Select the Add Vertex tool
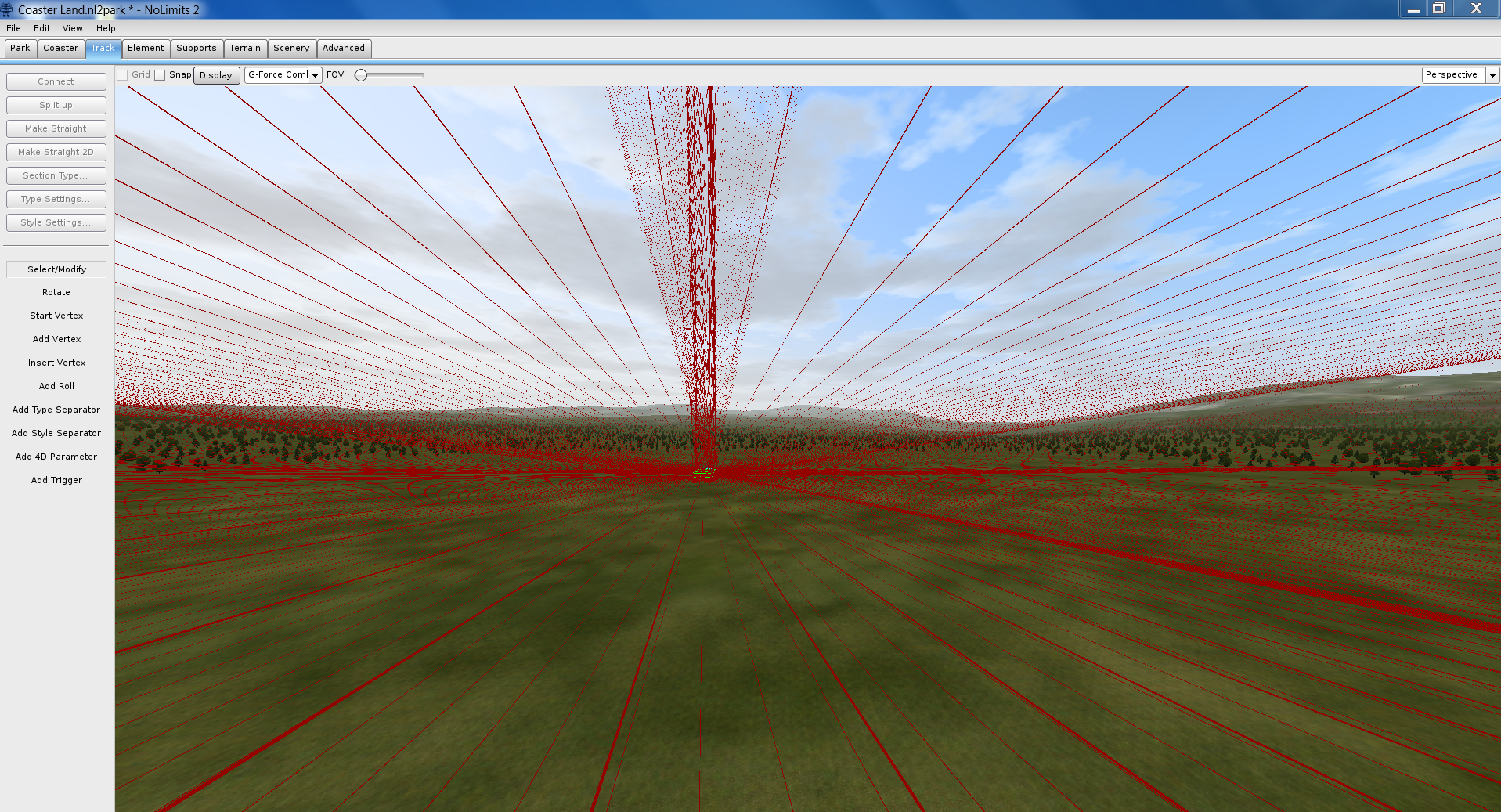Screen dimensions: 1501x812 56,339
